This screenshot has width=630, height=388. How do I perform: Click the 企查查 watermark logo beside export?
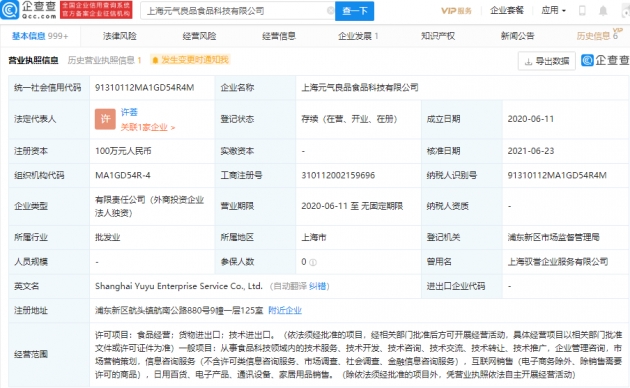click(x=605, y=60)
